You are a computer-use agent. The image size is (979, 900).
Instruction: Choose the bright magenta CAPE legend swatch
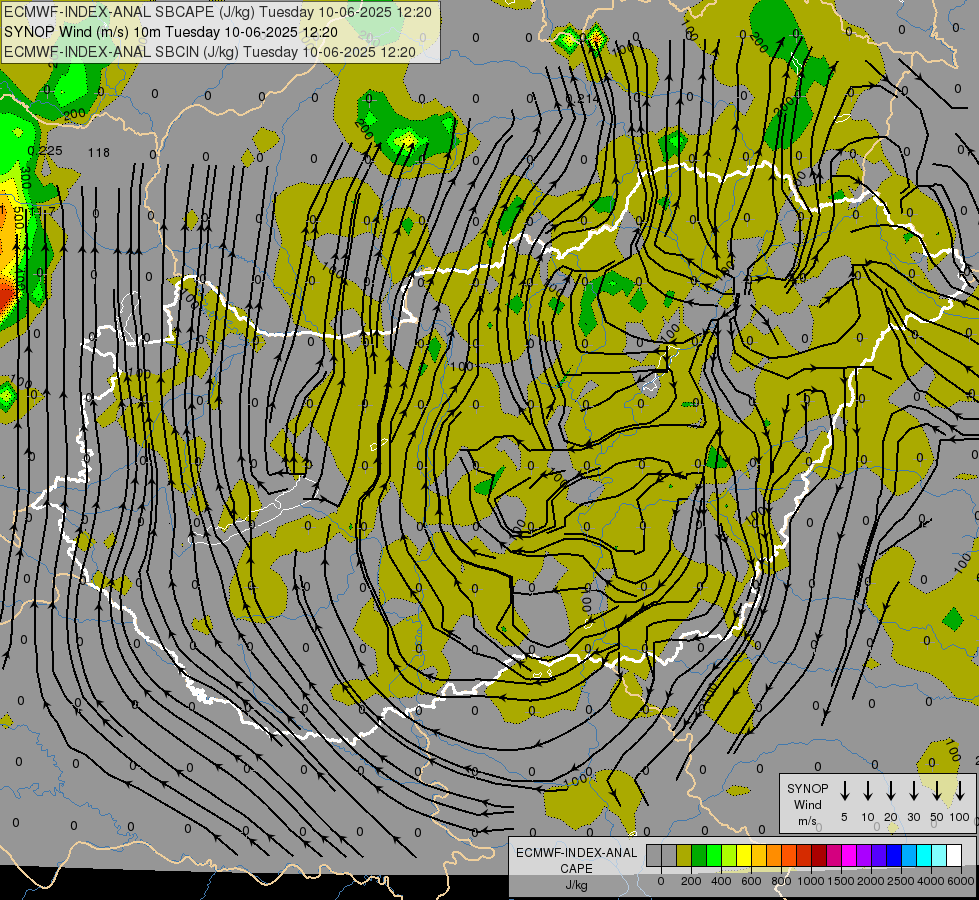click(x=849, y=855)
